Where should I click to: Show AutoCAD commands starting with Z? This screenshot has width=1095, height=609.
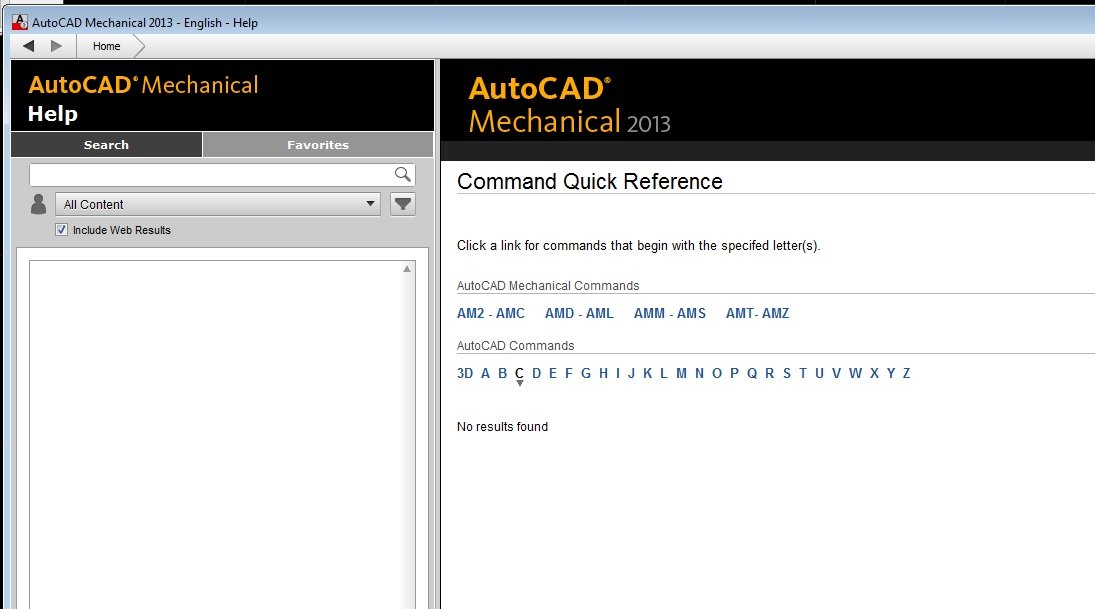pos(906,374)
